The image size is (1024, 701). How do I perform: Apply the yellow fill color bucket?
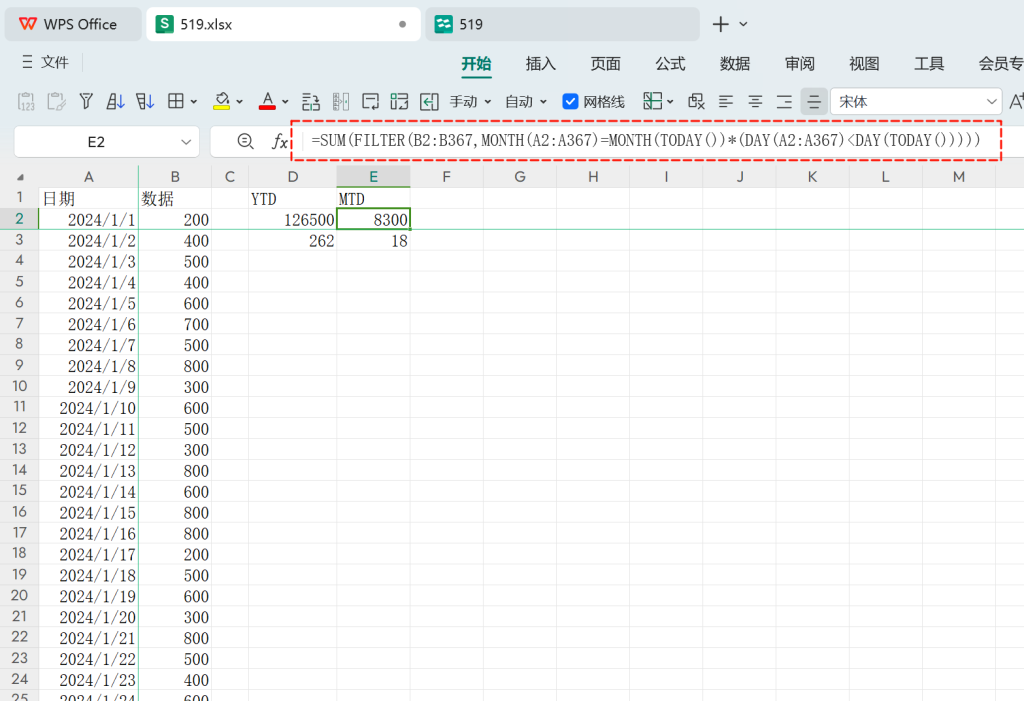point(222,101)
